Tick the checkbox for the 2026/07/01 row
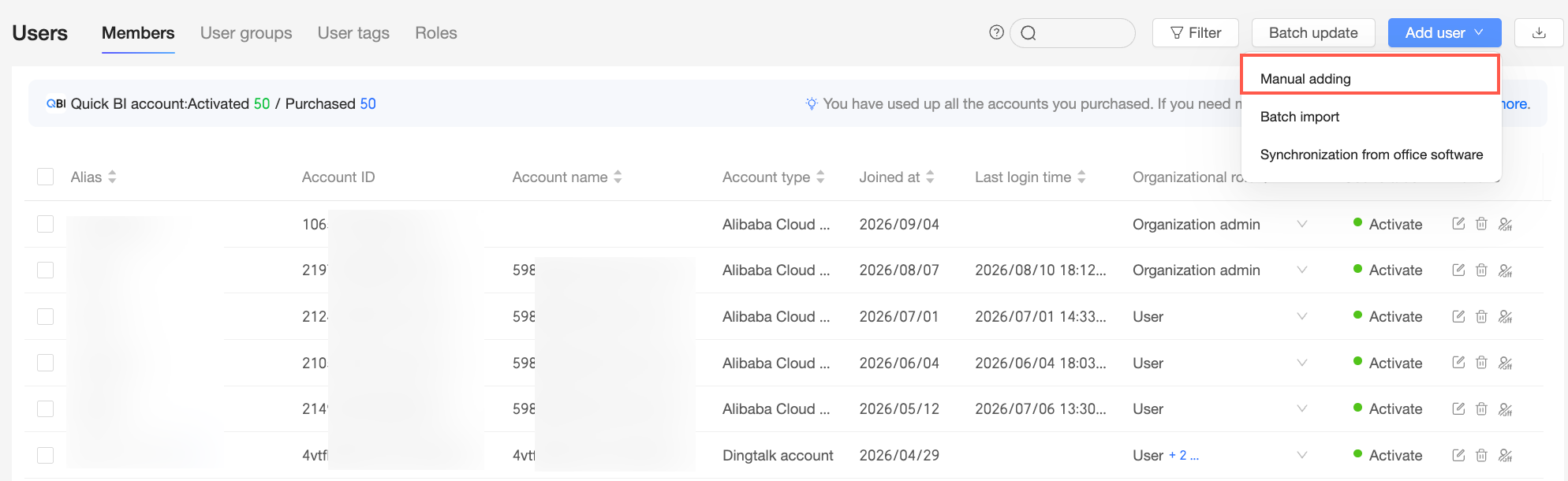Image resolution: width=1568 pixels, height=481 pixels. click(46, 316)
